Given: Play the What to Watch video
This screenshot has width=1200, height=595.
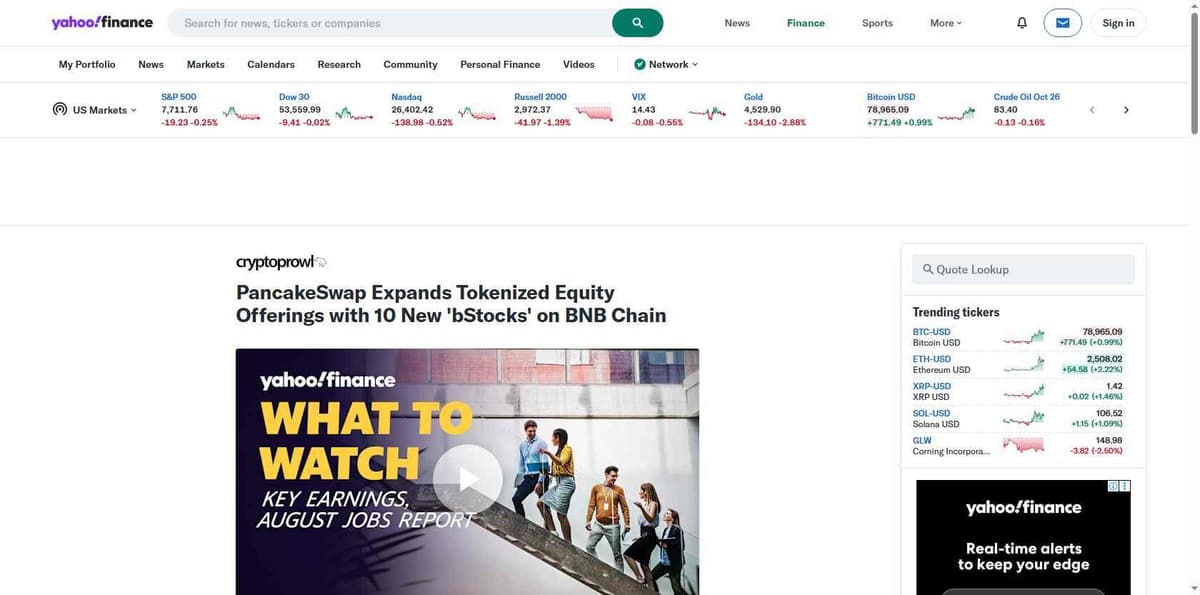Looking at the screenshot, I should [x=468, y=479].
